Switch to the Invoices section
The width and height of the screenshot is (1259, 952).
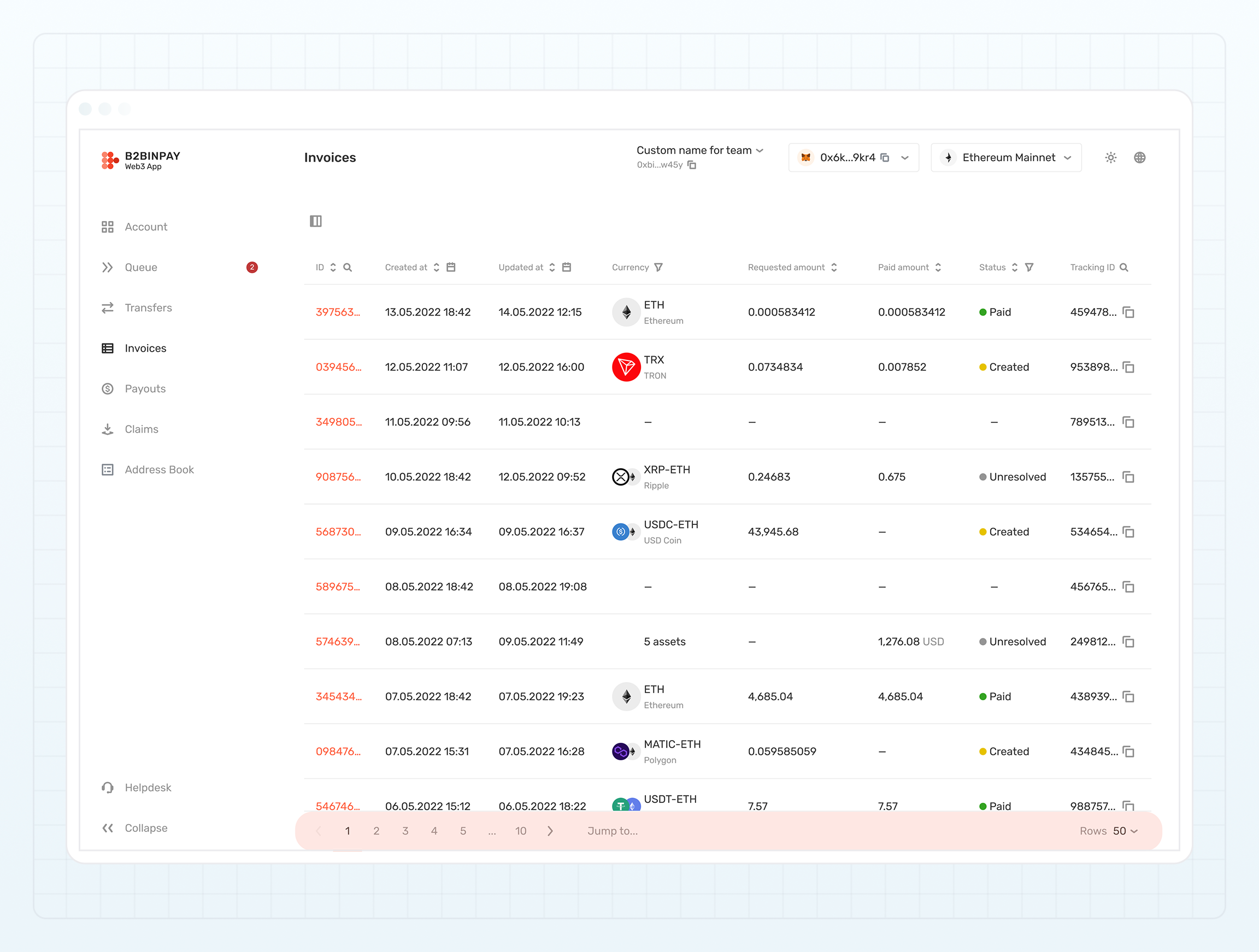point(145,348)
